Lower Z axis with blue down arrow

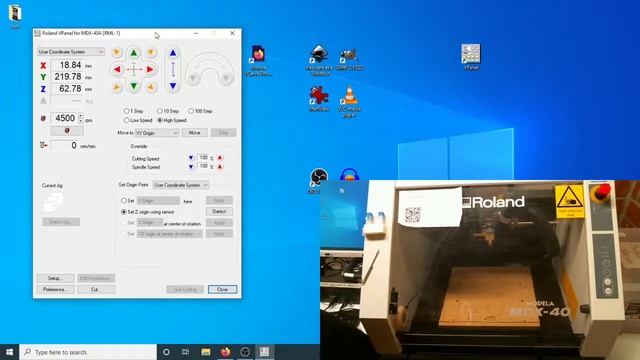coord(173,86)
